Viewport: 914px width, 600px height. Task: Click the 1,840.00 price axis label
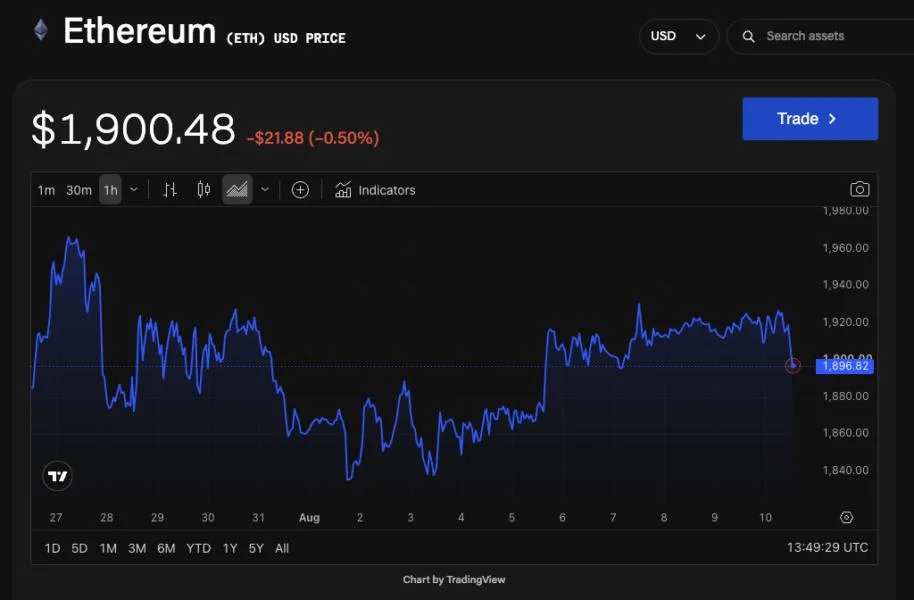coord(845,470)
